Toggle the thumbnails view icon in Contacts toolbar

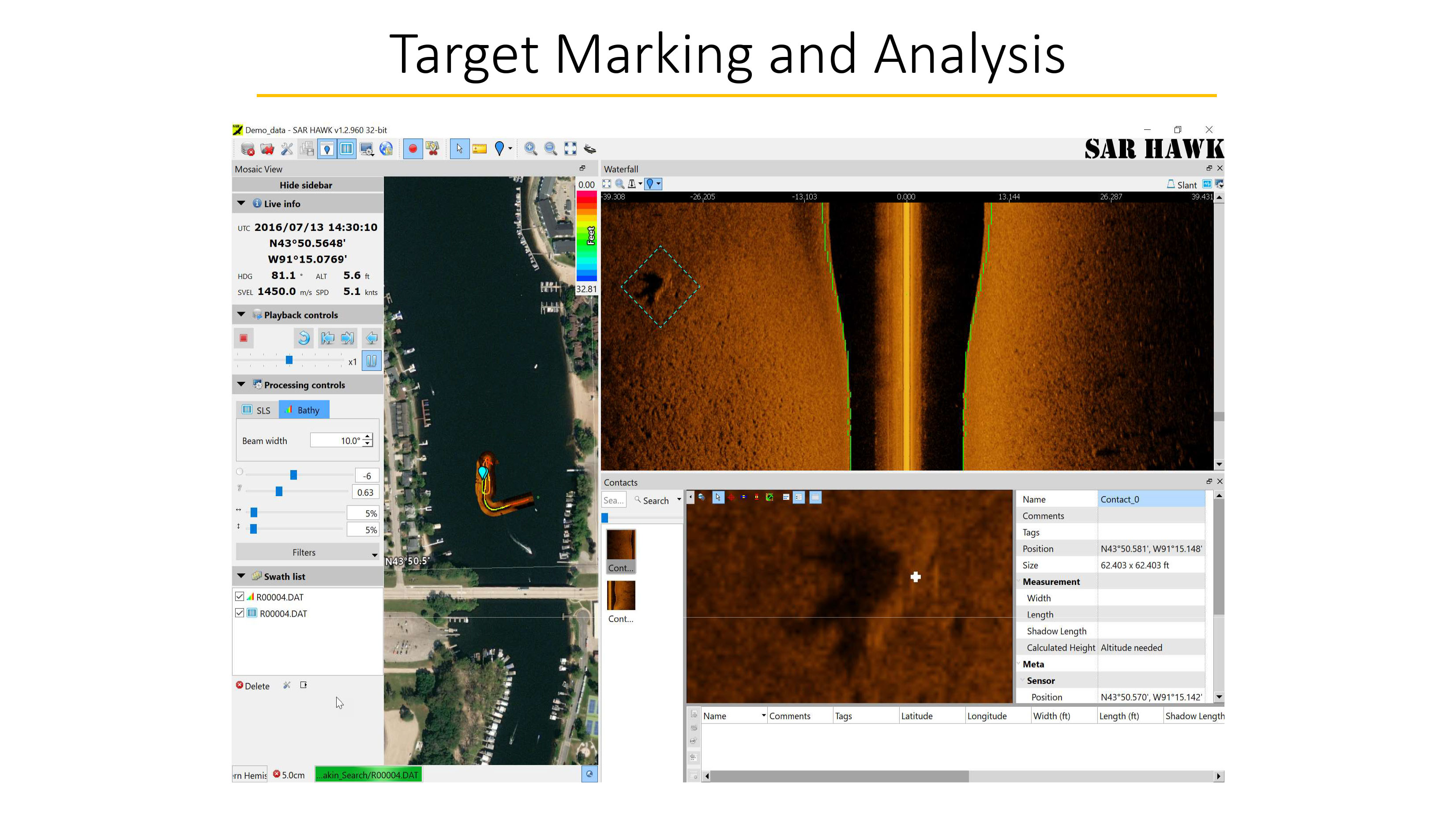click(x=786, y=497)
